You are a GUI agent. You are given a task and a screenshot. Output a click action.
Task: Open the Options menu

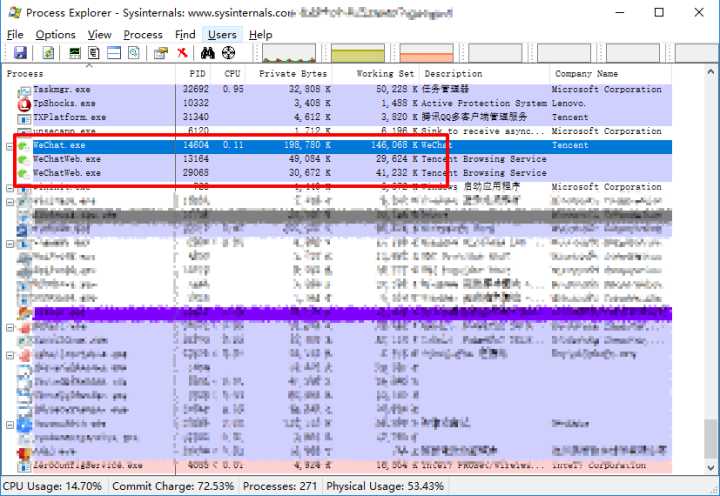[56, 35]
